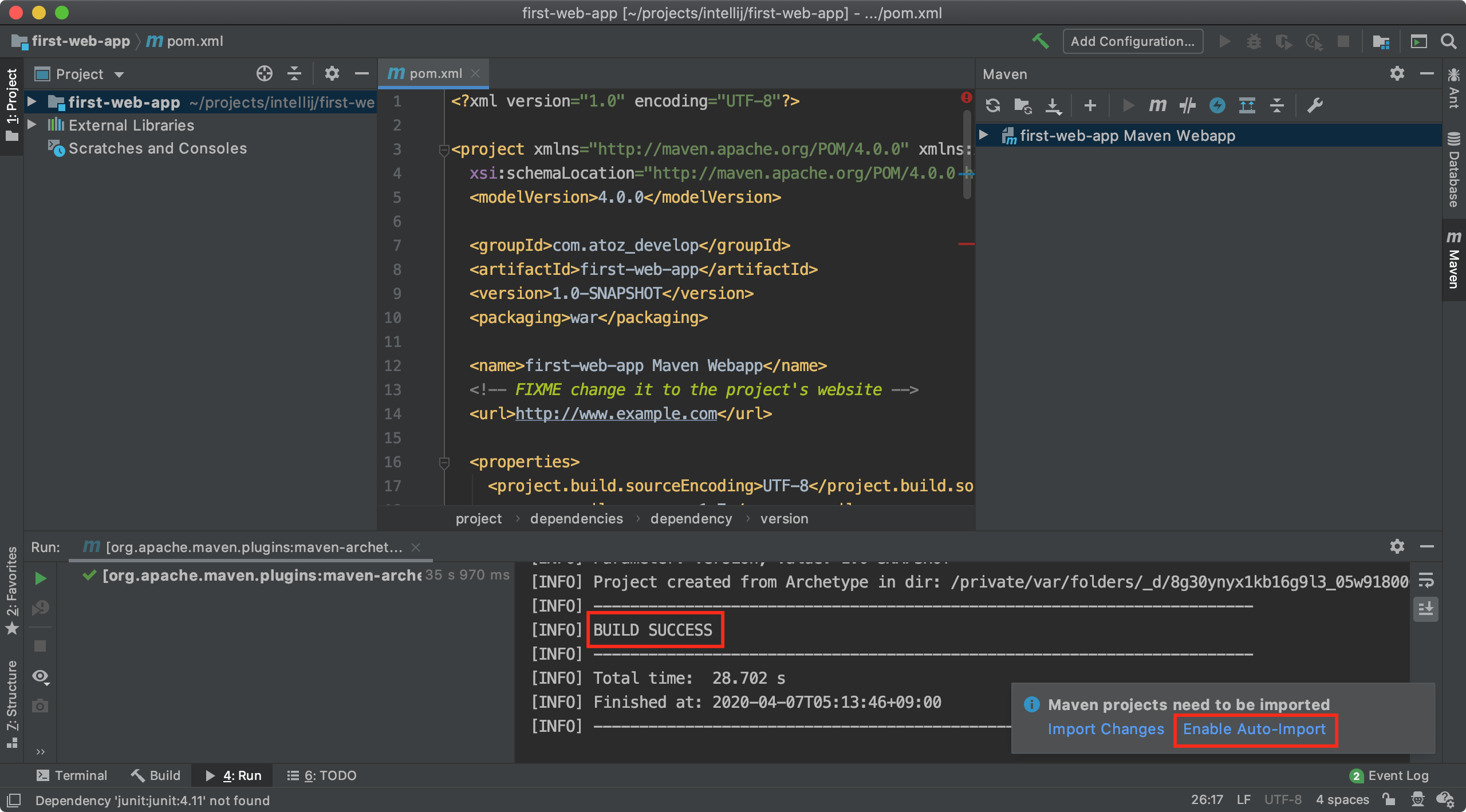Open Maven settings with the wrench icon
This screenshot has width=1466, height=812.
(1315, 105)
